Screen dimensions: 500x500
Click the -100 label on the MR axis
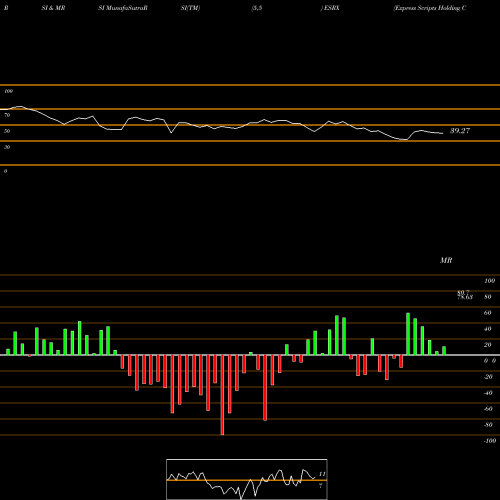coord(490,441)
